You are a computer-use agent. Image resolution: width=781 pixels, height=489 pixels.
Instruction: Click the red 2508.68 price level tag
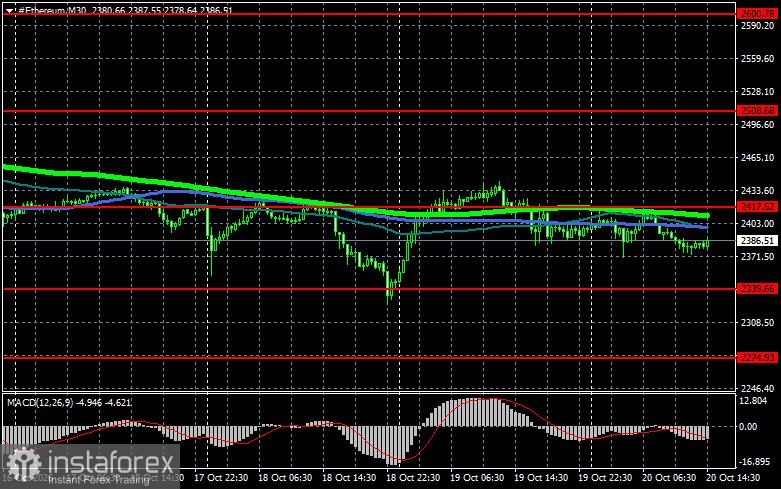tap(758, 111)
